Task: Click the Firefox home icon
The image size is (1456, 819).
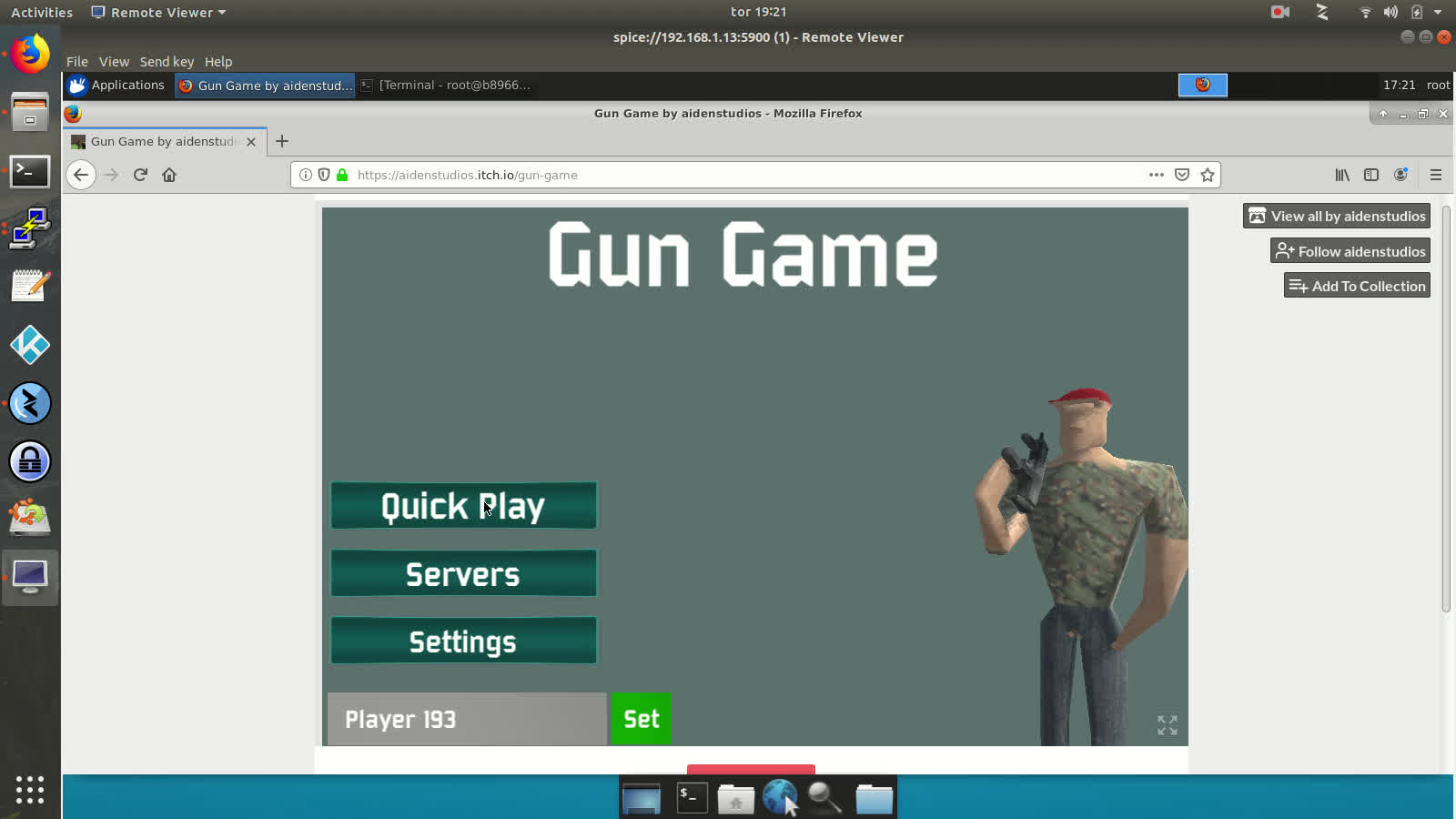Action: point(169,175)
